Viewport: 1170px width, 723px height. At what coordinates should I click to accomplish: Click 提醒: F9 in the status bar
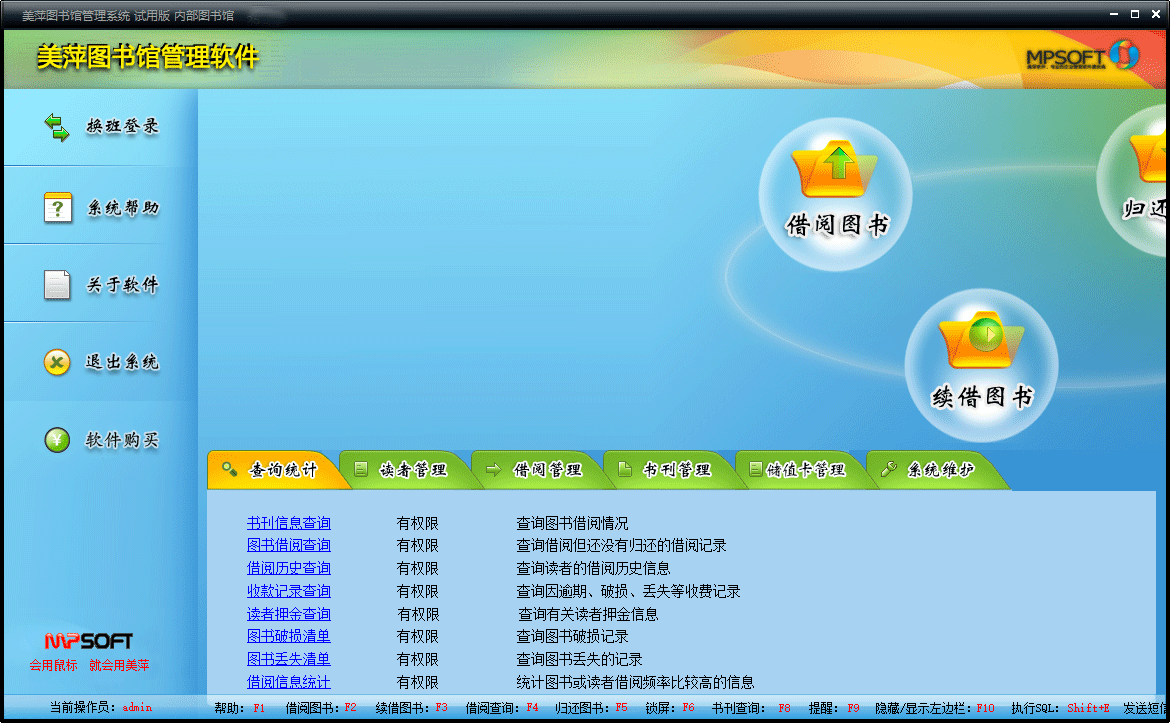pos(834,708)
